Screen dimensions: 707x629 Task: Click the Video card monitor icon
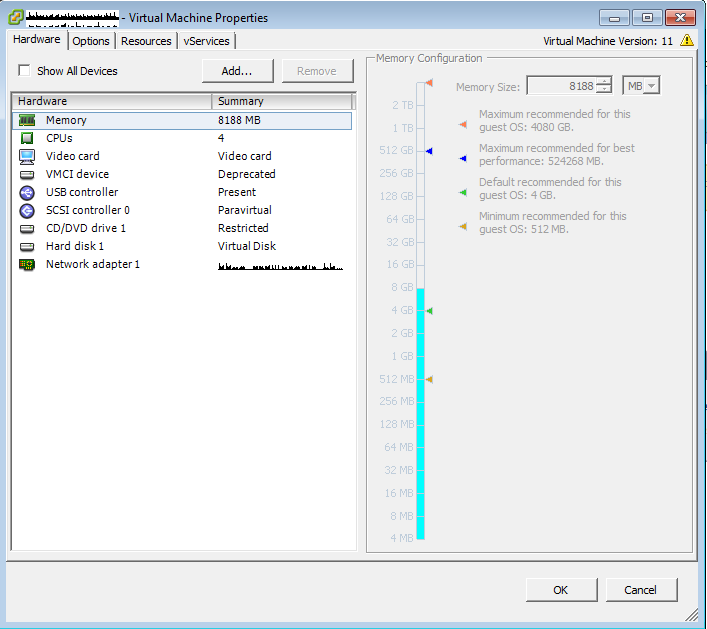[27, 156]
